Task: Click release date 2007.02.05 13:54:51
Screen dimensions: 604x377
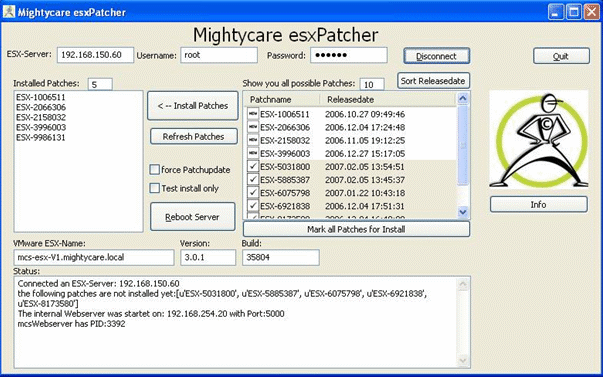Action: (365, 166)
